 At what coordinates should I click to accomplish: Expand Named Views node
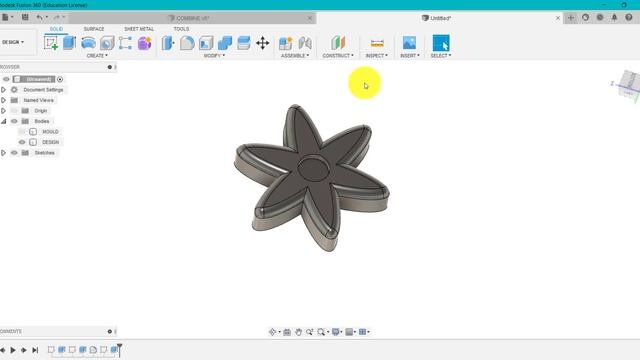3,100
